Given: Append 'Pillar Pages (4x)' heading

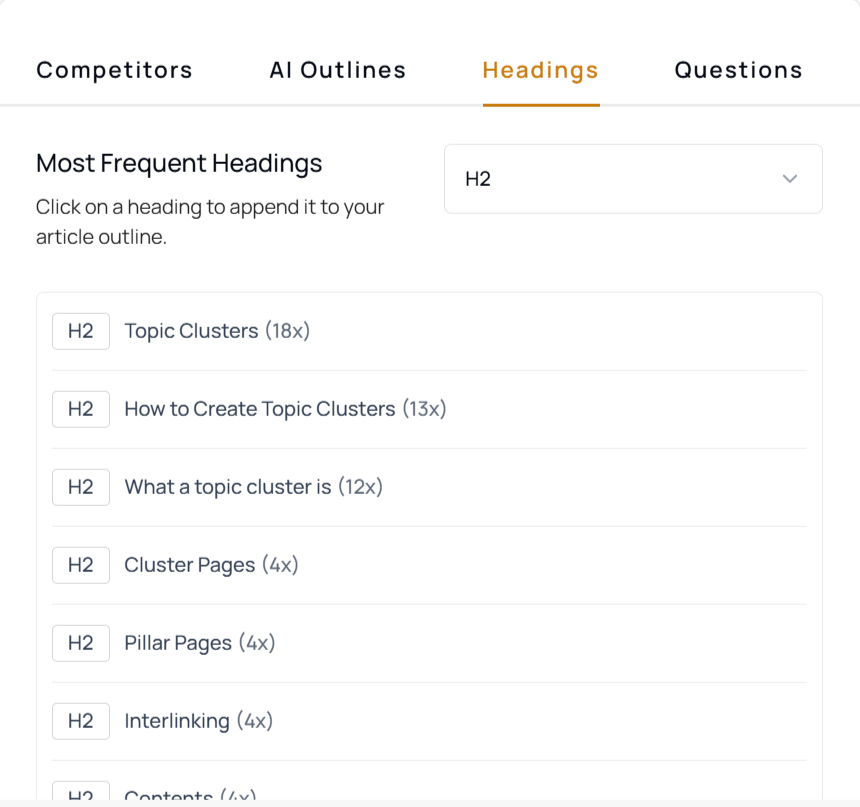Looking at the screenshot, I should pos(199,643).
